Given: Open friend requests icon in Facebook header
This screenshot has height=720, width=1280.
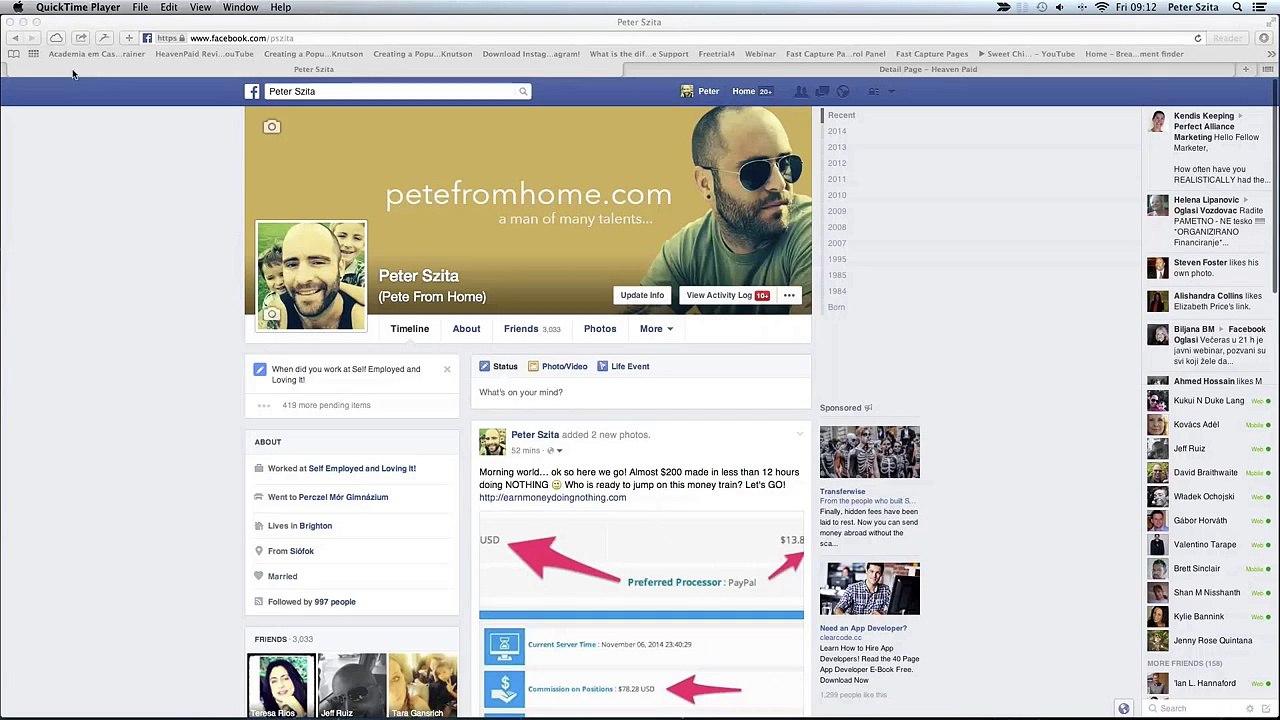Looking at the screenshot, I should (801, 91).
